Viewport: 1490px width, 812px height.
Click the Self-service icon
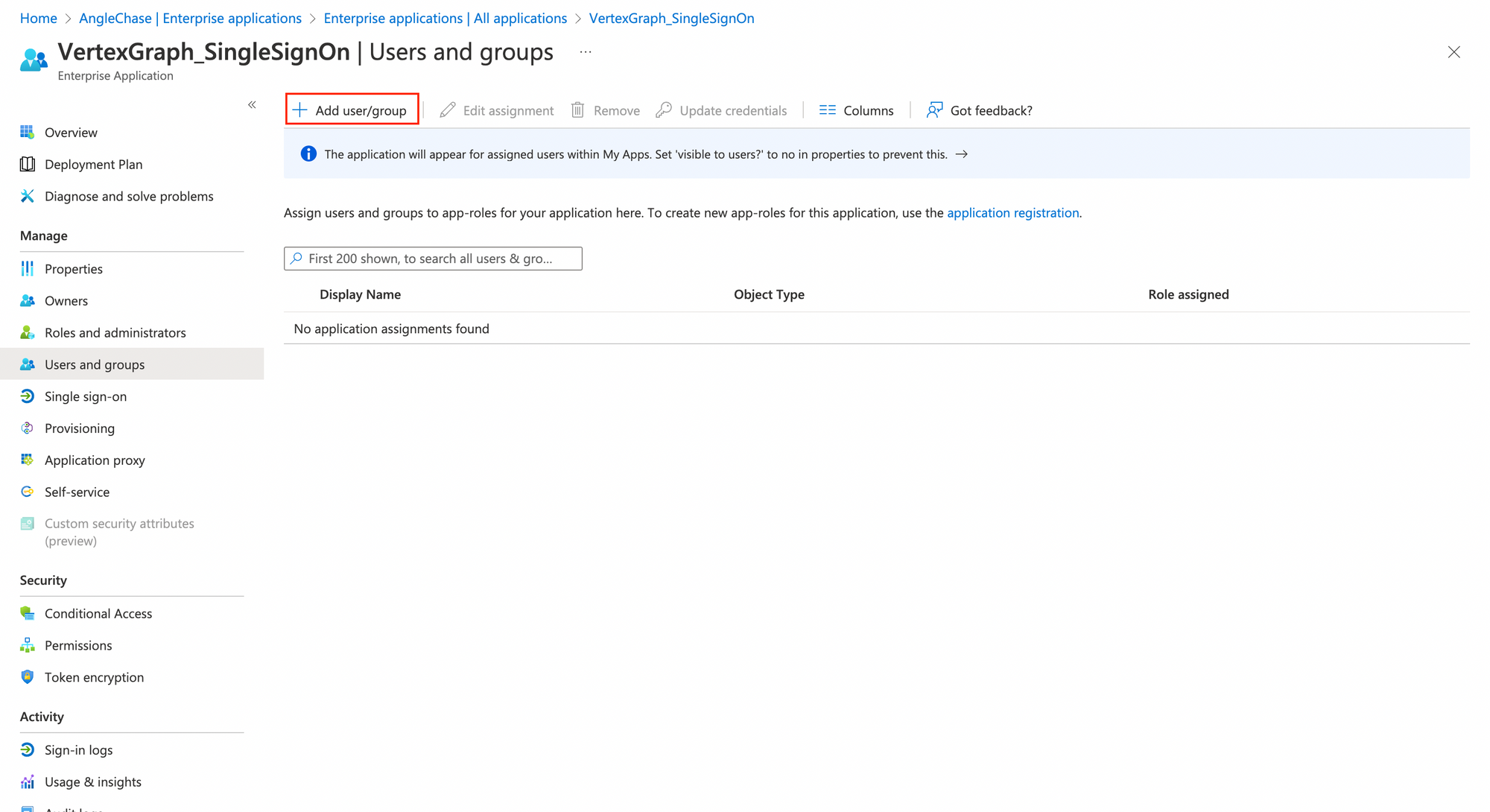(x=28, y=492)
